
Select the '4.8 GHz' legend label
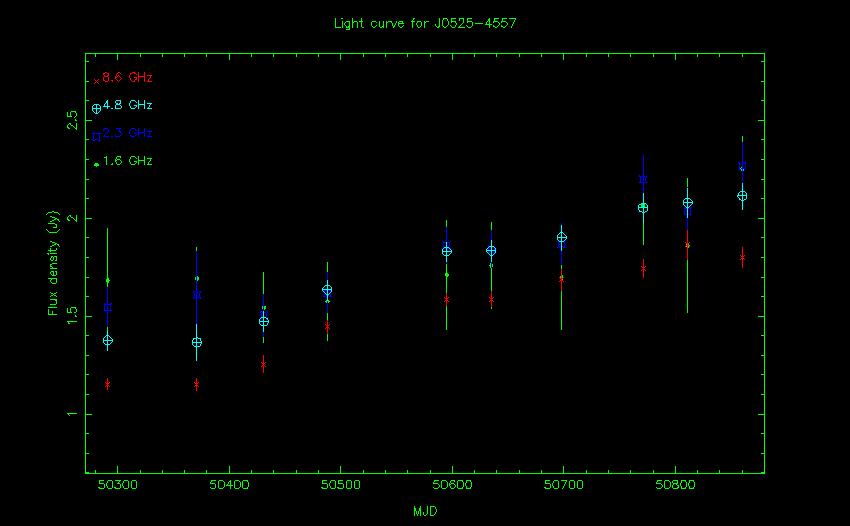tap(127, 105)
